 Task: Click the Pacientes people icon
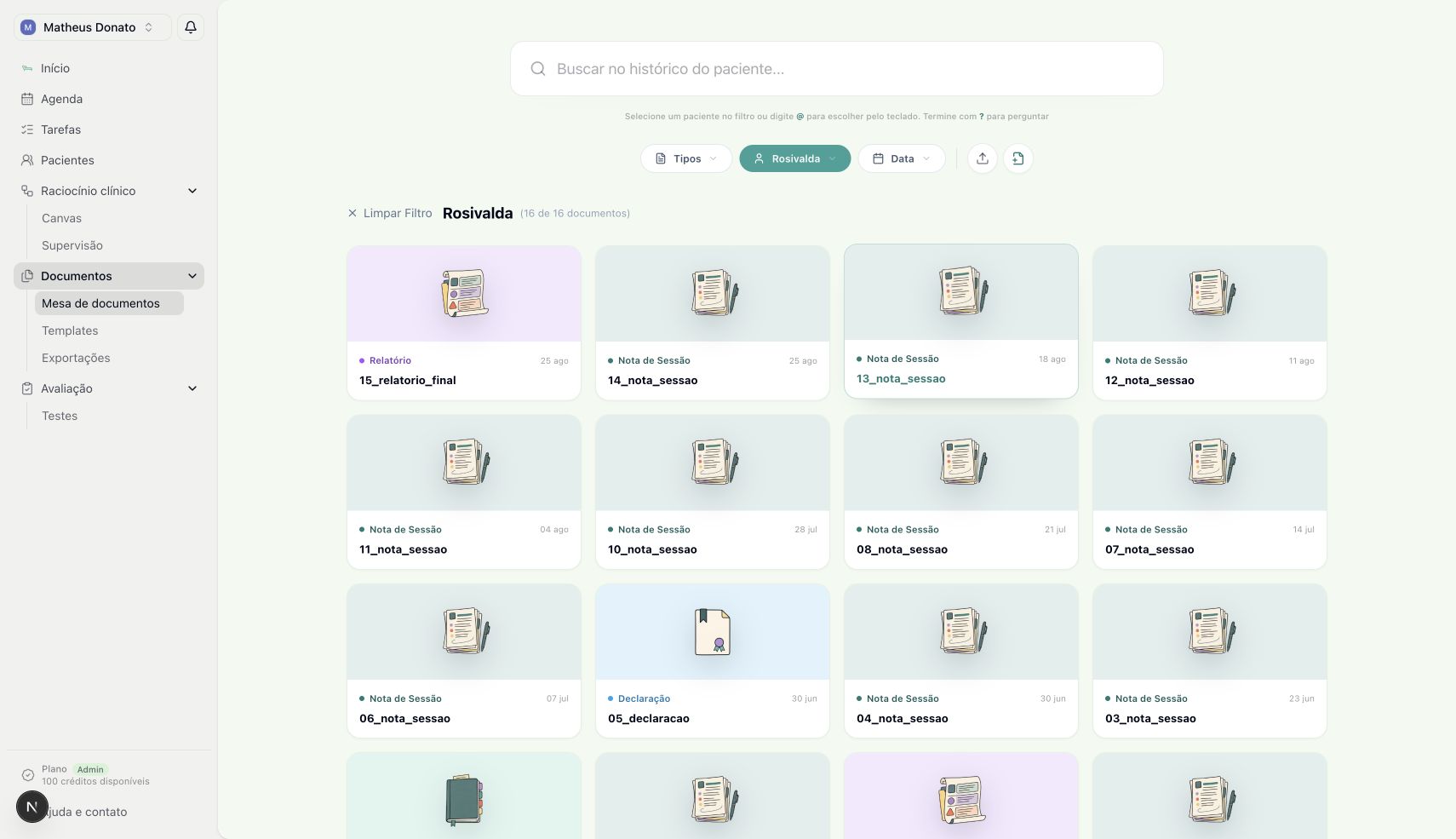[x=27, y=160]
